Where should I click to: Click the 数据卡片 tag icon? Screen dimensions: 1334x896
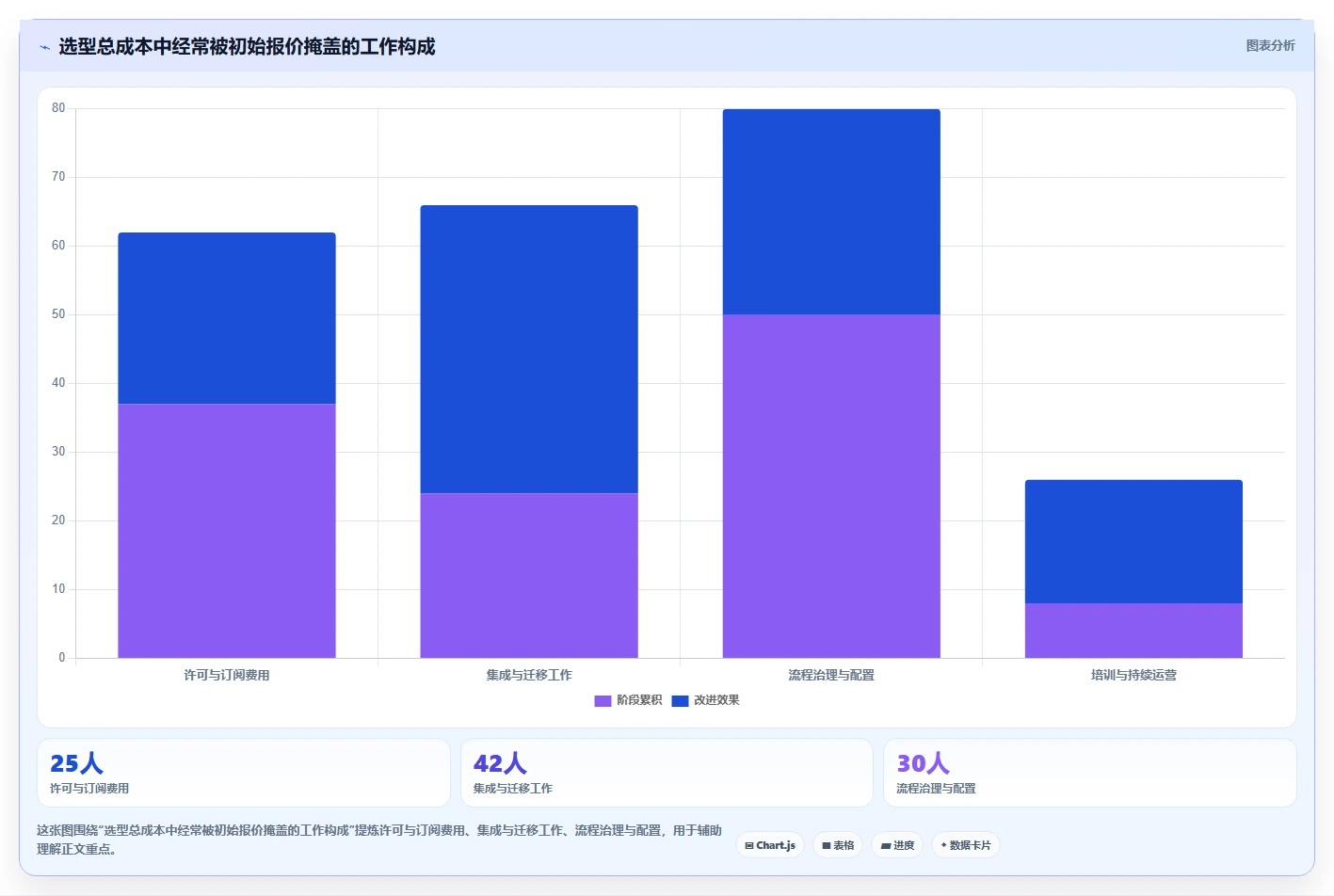(943, 845)
